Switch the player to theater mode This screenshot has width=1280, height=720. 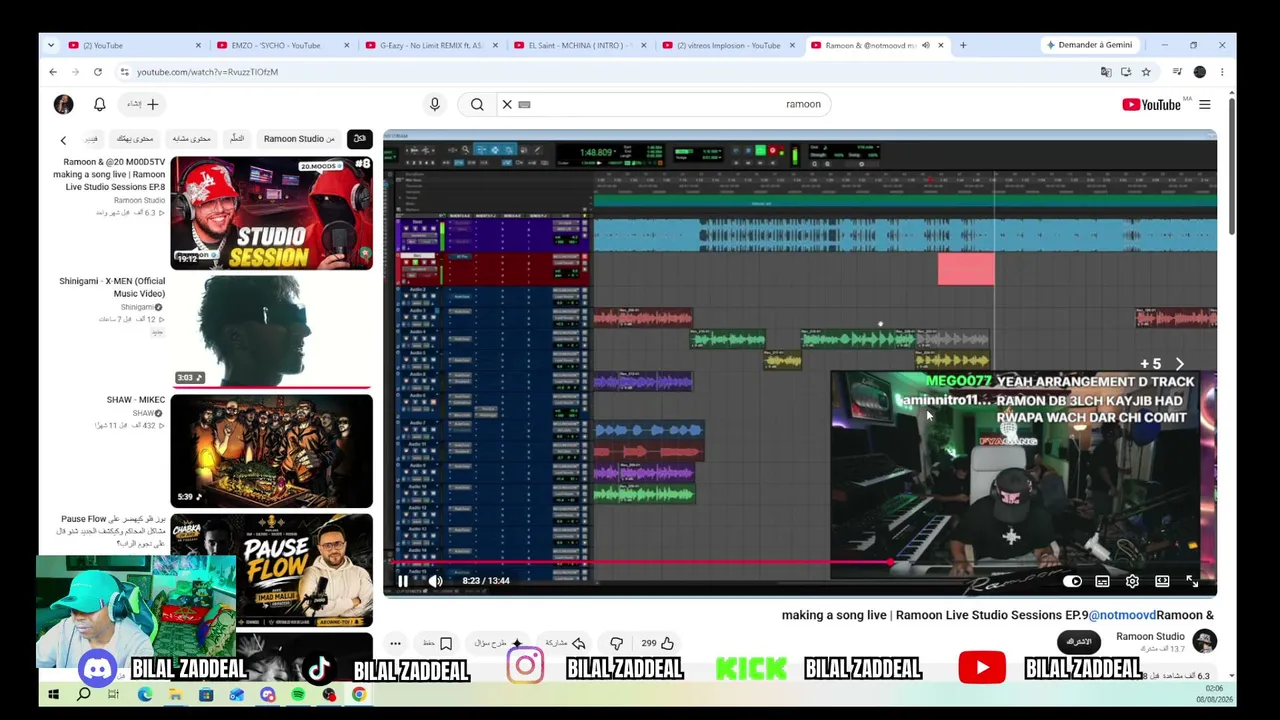(x=1162, y=581)
